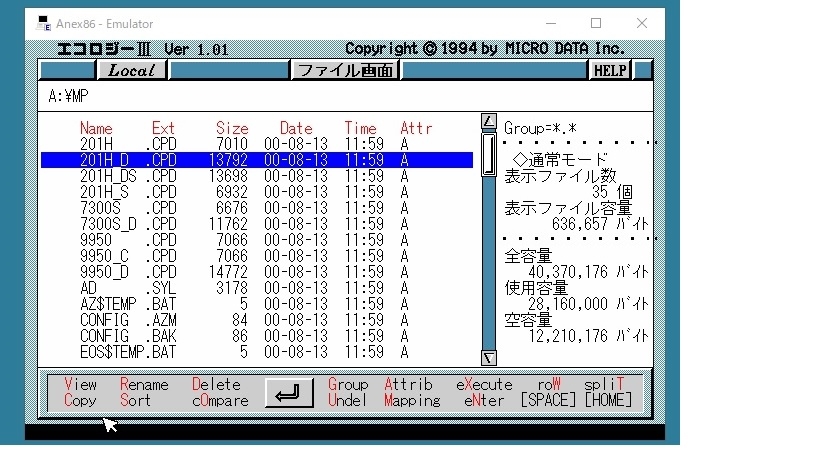Click the 35 個 file count
Image resolution: width=819 pixels, height=460 pixels.
tap(613, 192)
